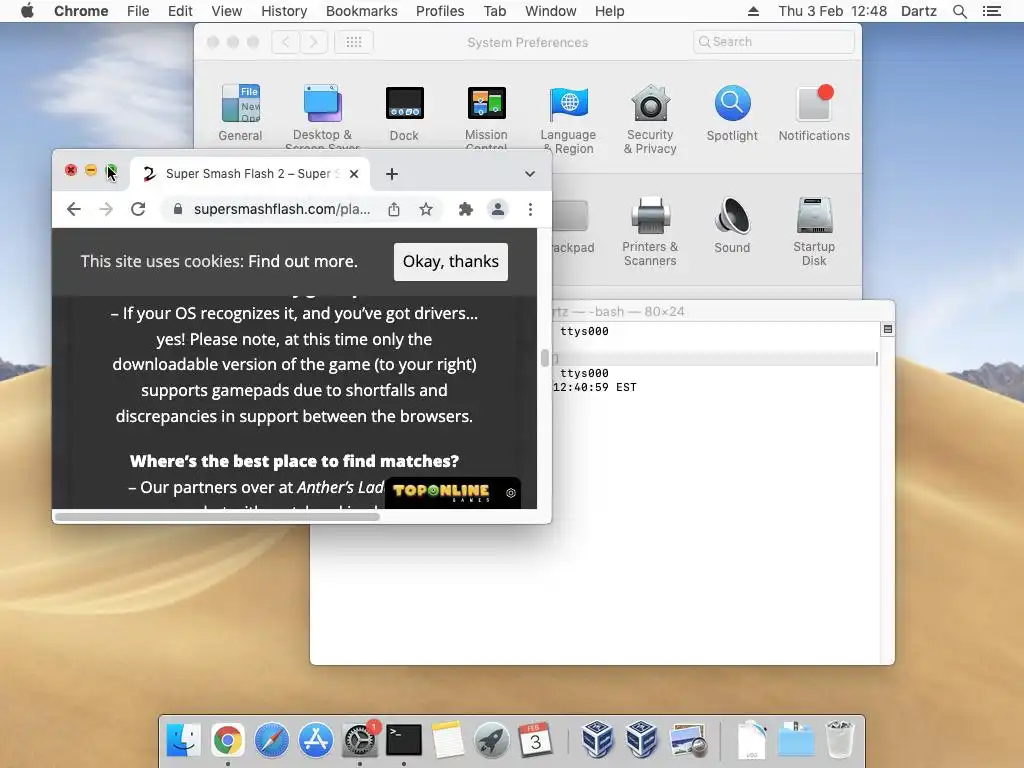1024x768 pixels.
Task: Open the Tab menu
Action: [x=495, y=11]
